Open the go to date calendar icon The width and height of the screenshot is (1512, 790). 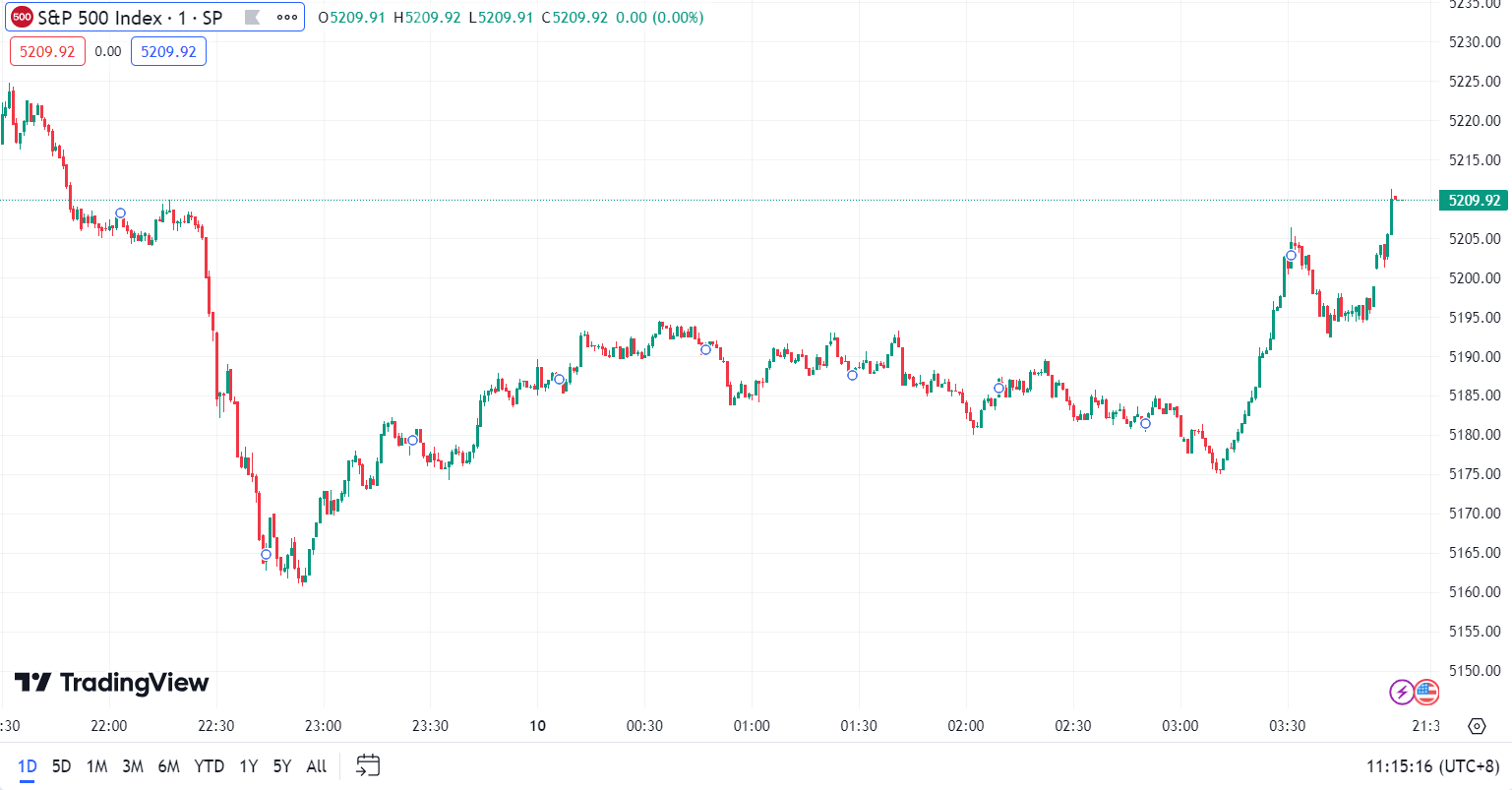(368, 765)
